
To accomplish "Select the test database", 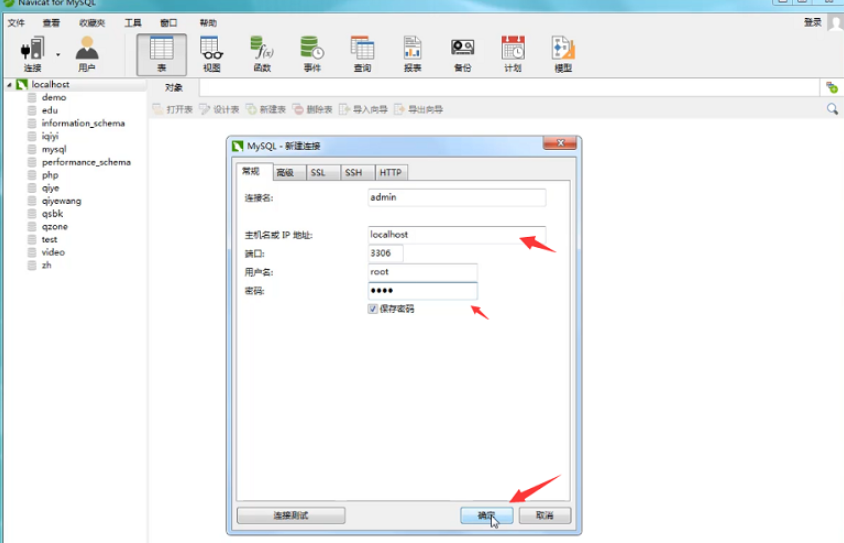I will coord(49,239).
